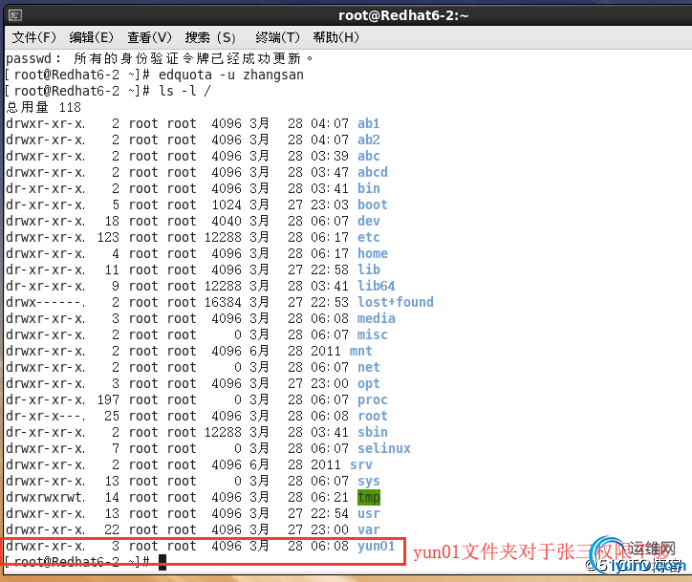The image size is (692, 582).
Task: Click the terminal window icon in title bar
Action: click(x=15, y=16)
